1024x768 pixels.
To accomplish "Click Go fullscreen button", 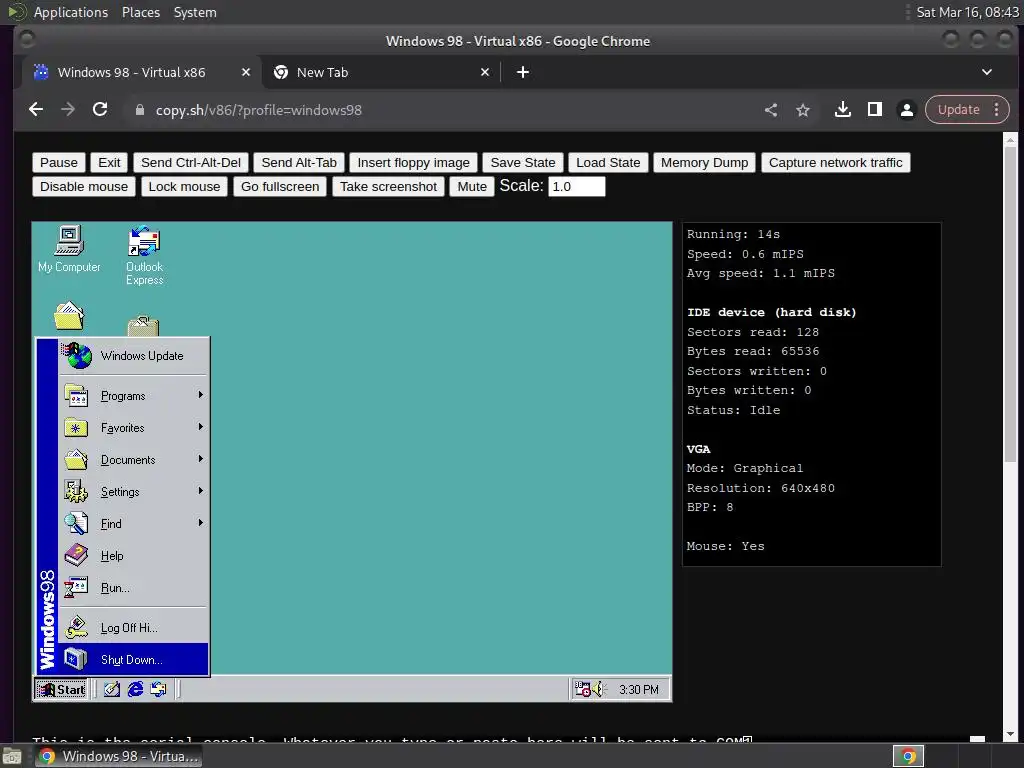I will coord(280,187).
